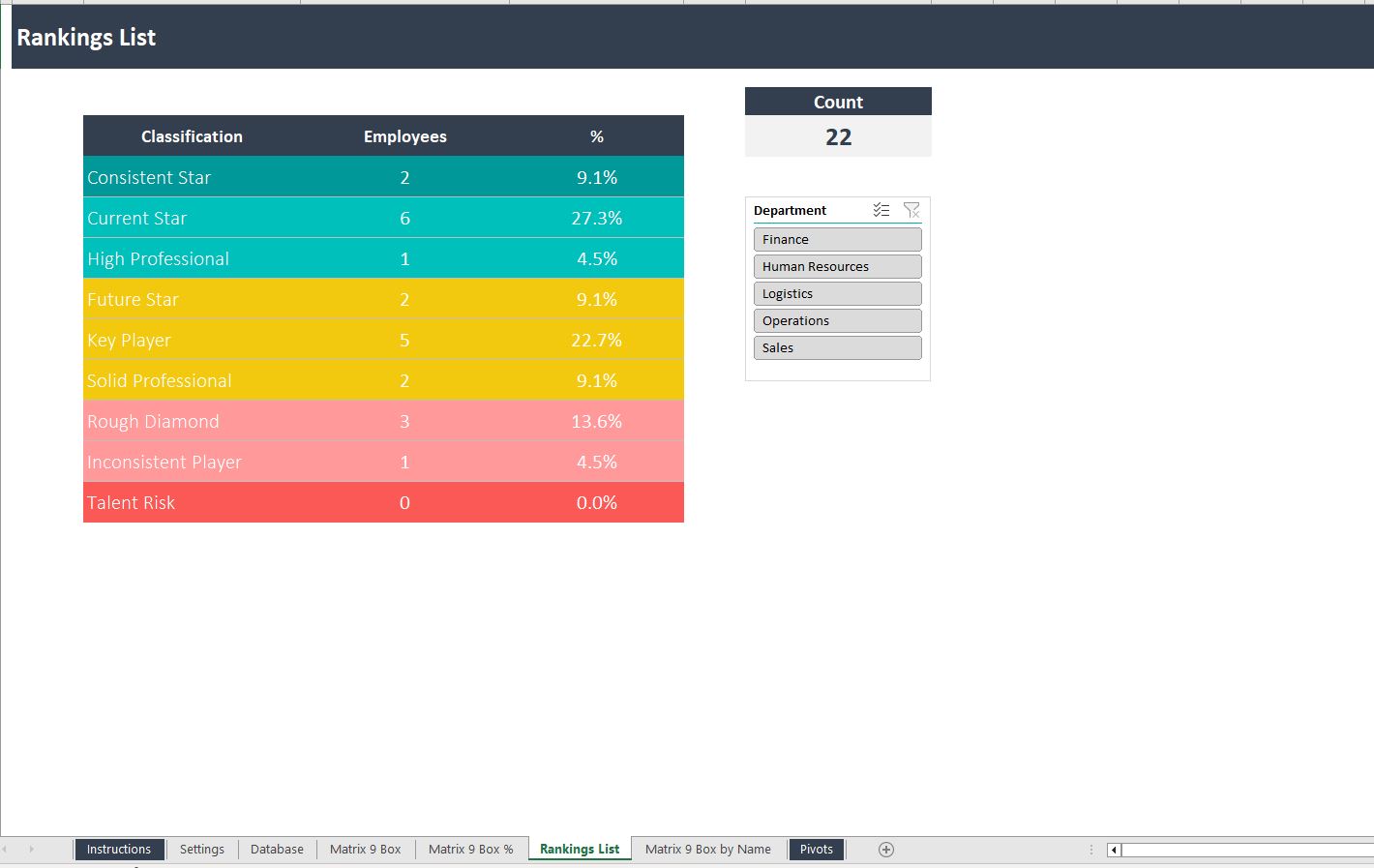Viewport: 1374px width, 868px height.
Task: Select Operations in the Department slicer
Action: (x=837, y=321)
